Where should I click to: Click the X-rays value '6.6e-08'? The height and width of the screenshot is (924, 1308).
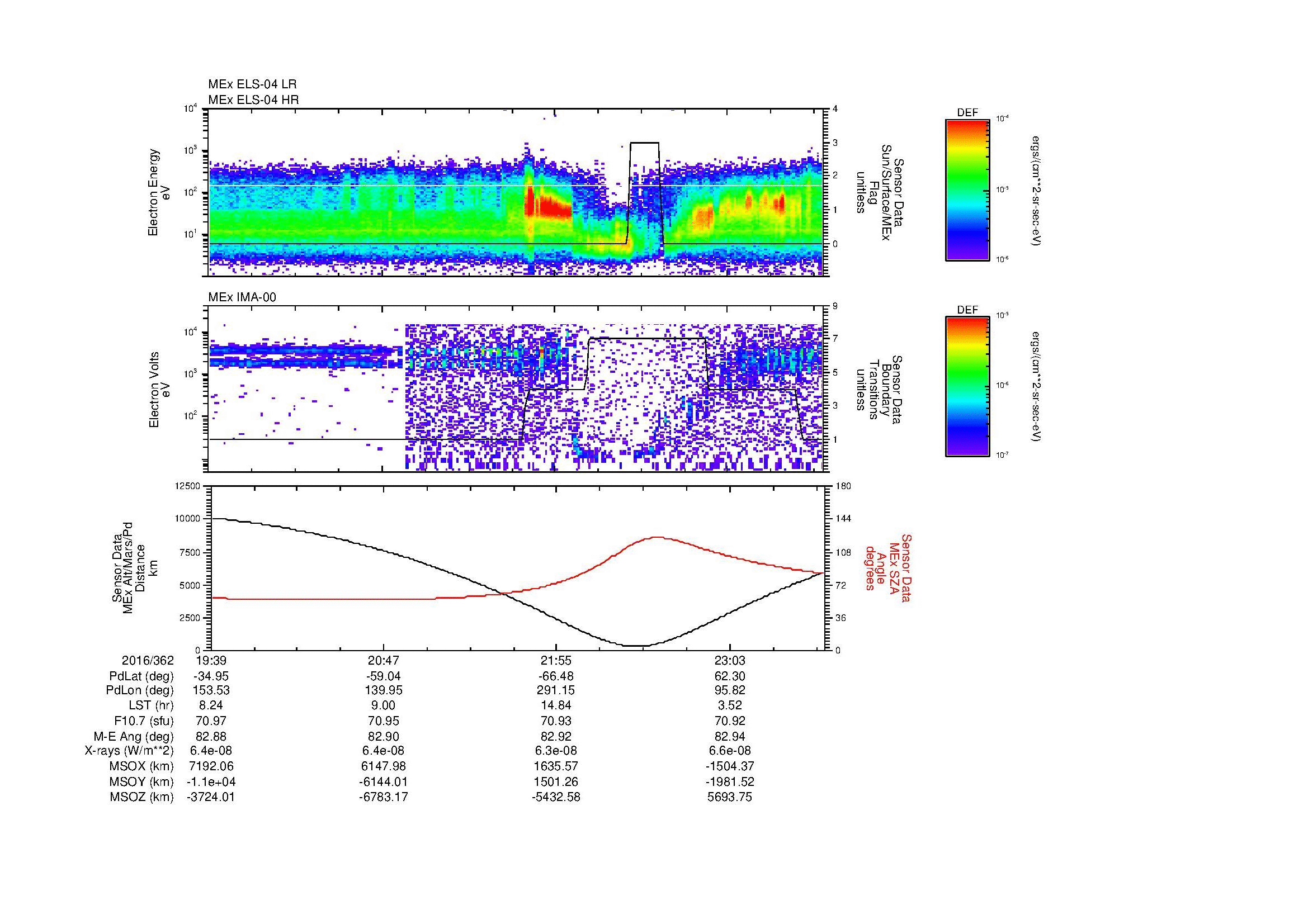730,751
